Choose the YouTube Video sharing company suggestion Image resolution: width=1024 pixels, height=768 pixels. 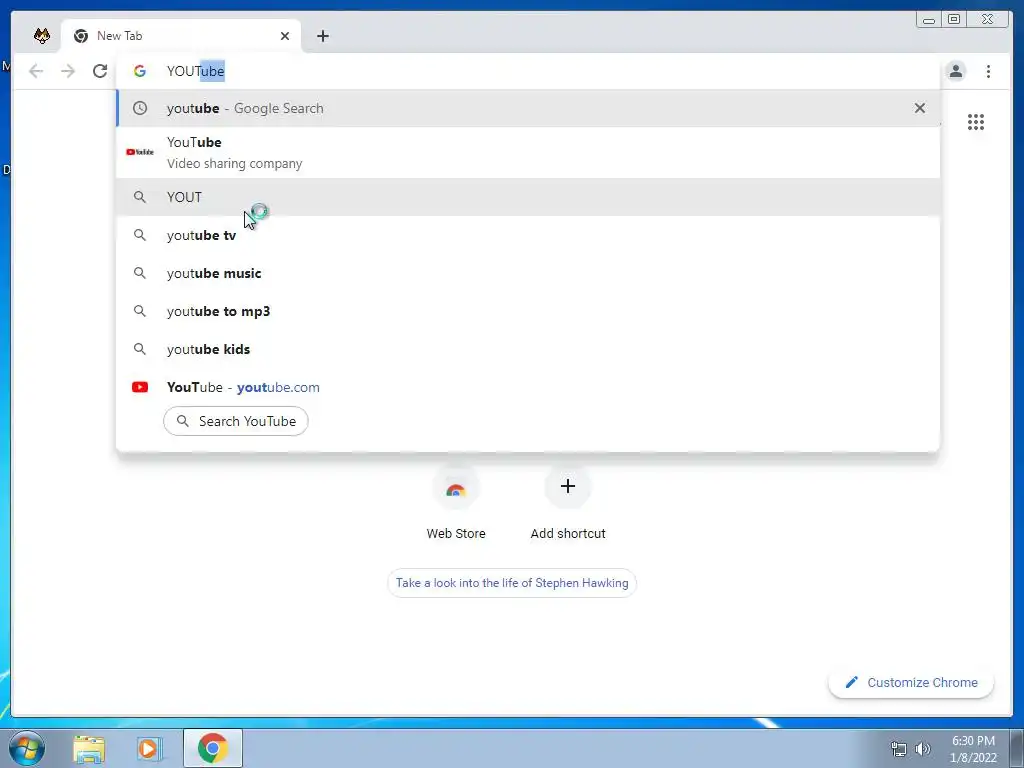click(528, 152)
